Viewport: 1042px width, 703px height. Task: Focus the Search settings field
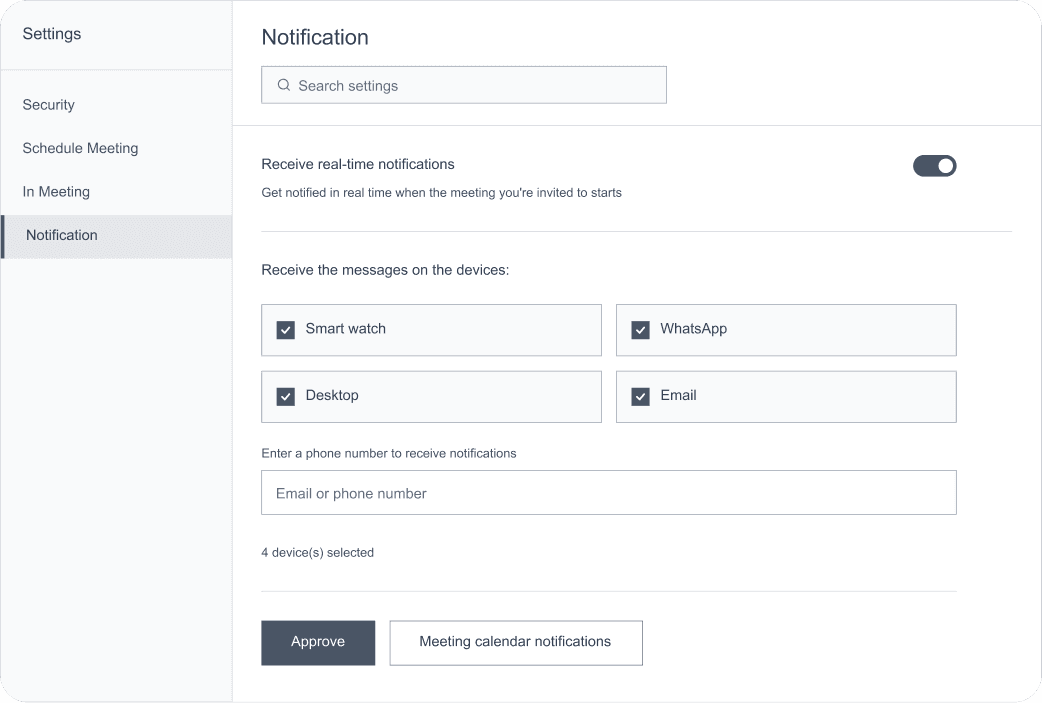(x=464, y=85)
